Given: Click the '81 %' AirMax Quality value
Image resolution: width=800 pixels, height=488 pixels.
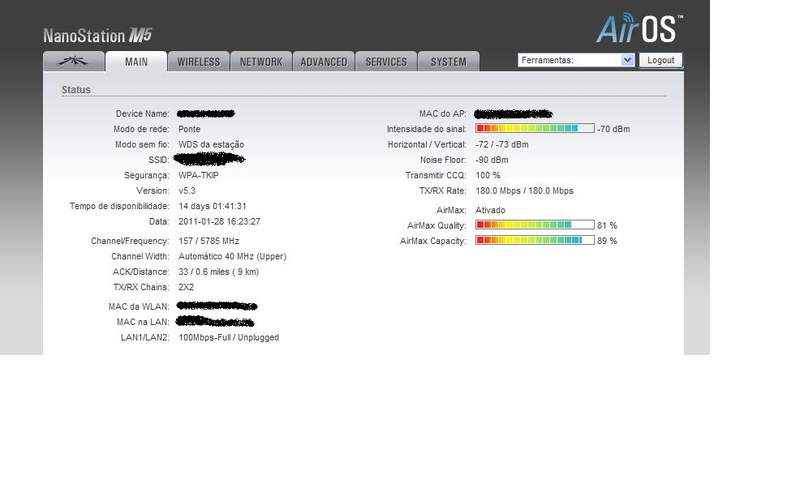Looking at the screenshot, I should pos(607,225).
